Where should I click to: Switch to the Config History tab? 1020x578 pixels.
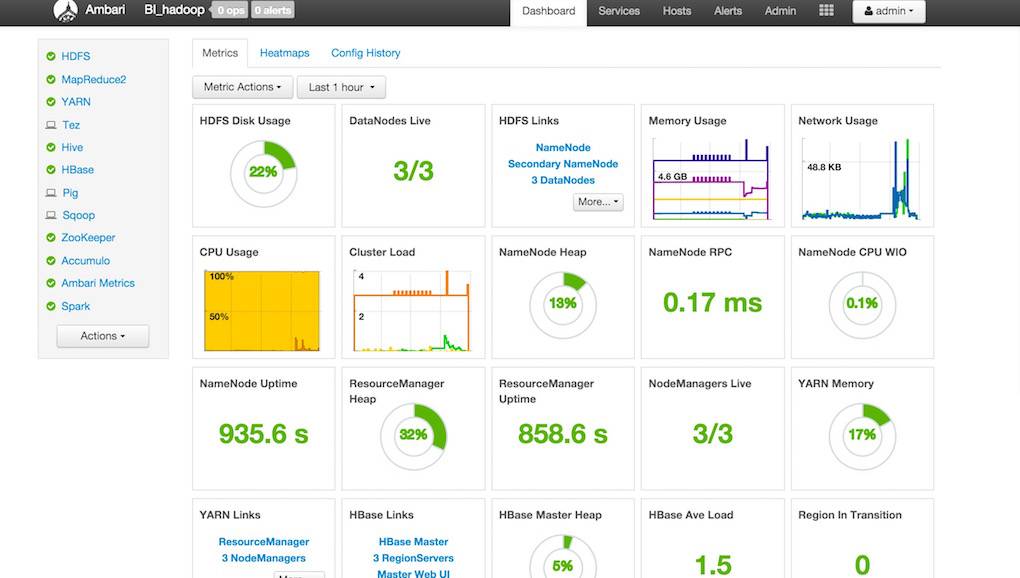coord(366,53)
